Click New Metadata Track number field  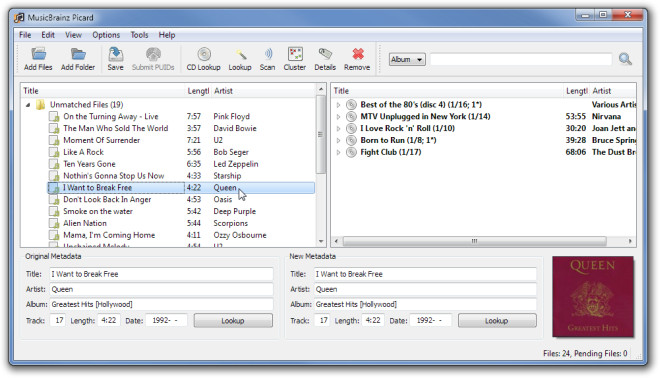(x=322, y=321)
